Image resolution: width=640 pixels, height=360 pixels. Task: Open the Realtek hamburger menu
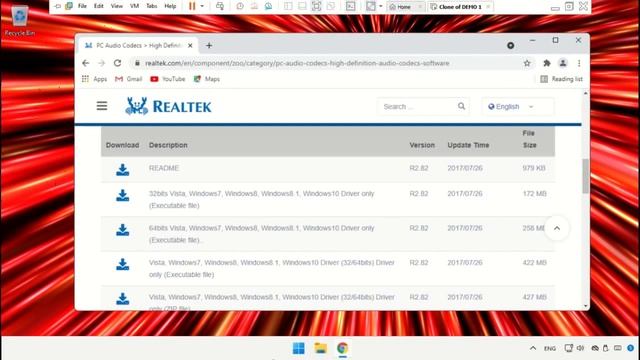(102, 106)
